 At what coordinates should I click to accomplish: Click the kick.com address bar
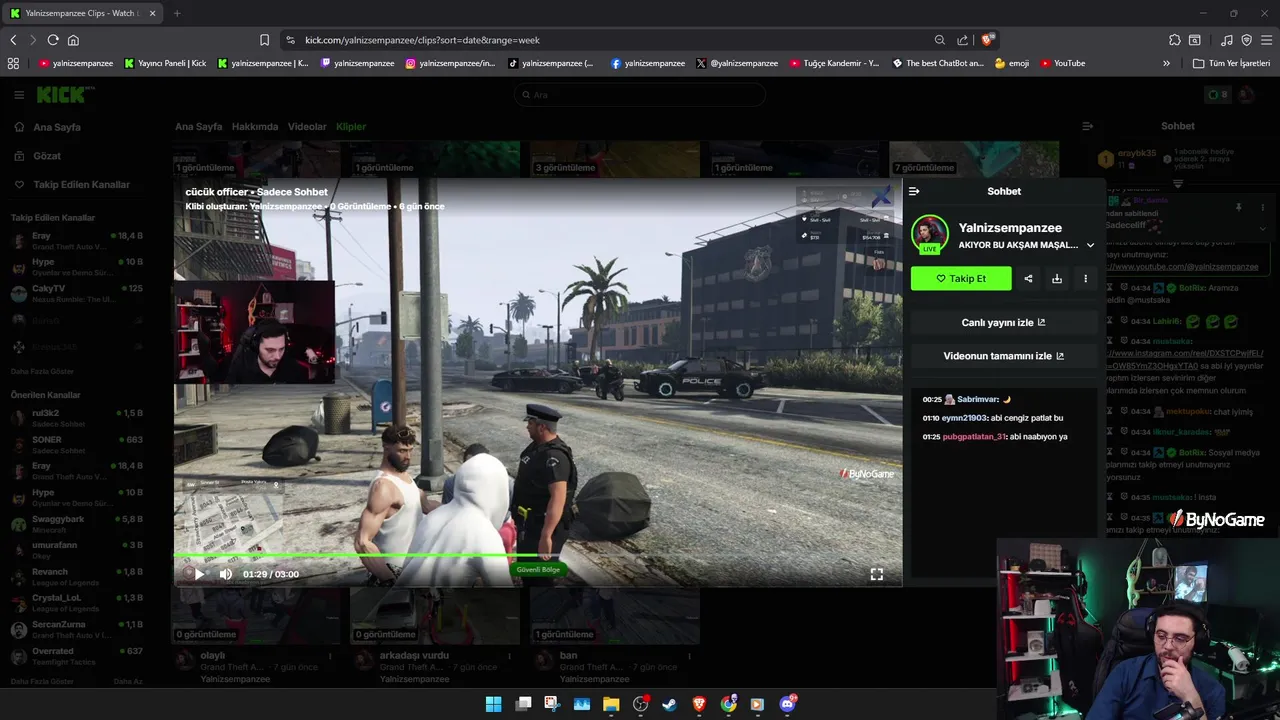(600, 40)
